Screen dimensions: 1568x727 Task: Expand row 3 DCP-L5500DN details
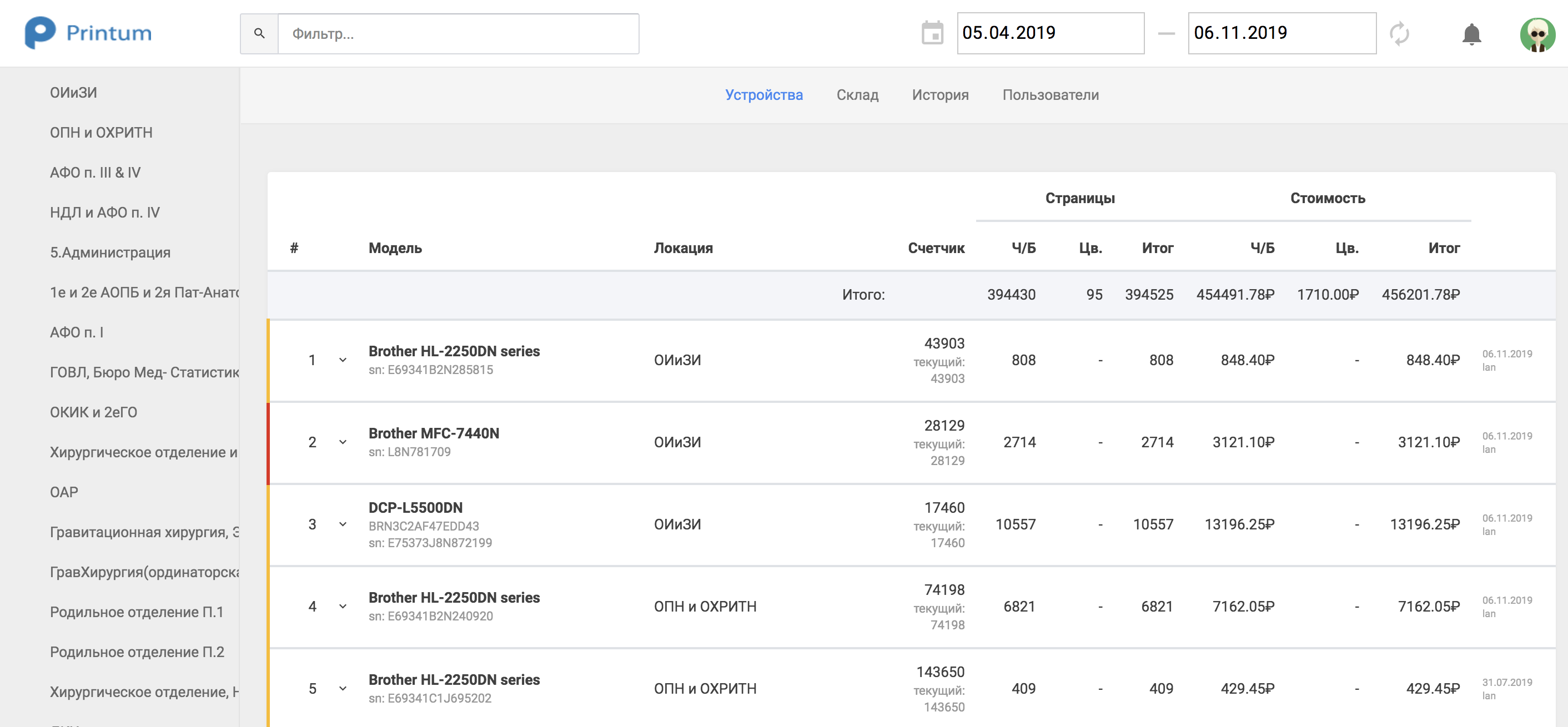click(343, 524)
